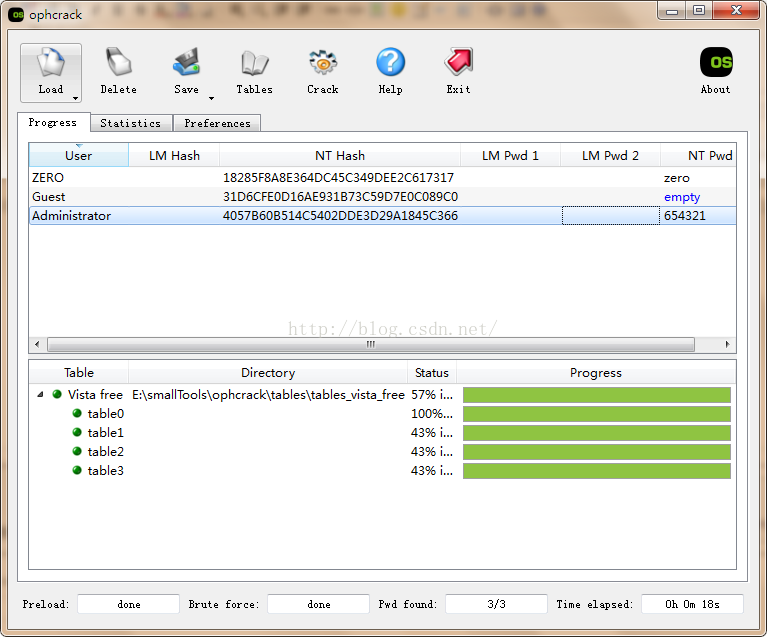Click the LM Pwd 1 column header

510,156
